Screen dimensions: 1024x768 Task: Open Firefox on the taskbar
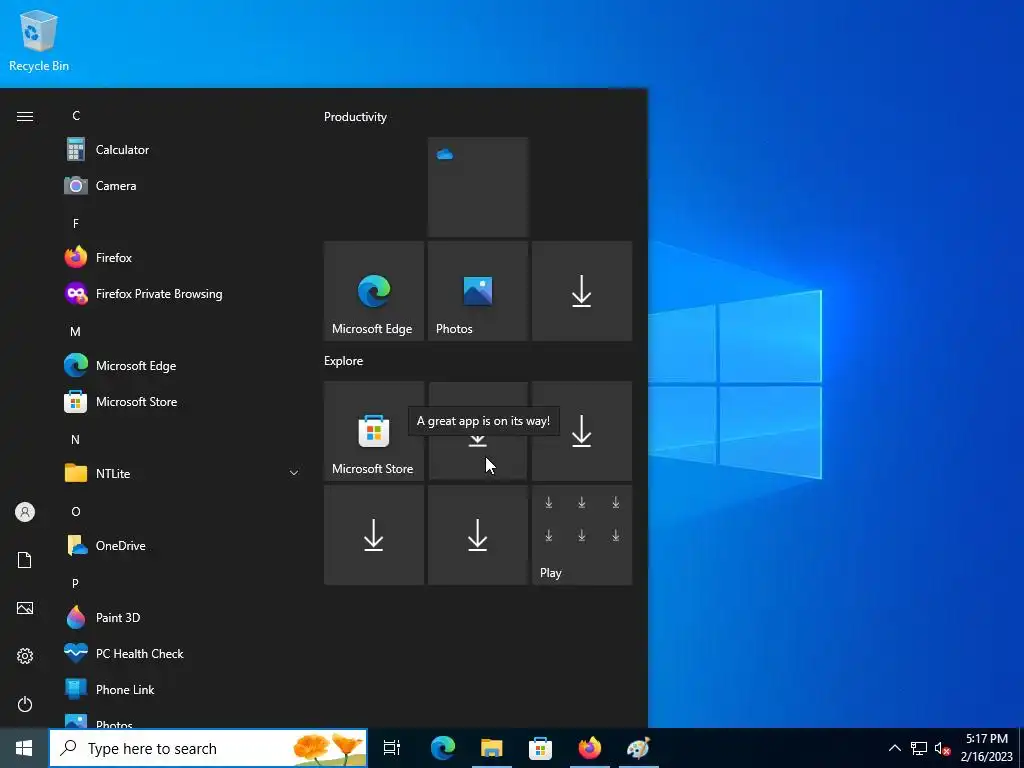pos(590,748)
